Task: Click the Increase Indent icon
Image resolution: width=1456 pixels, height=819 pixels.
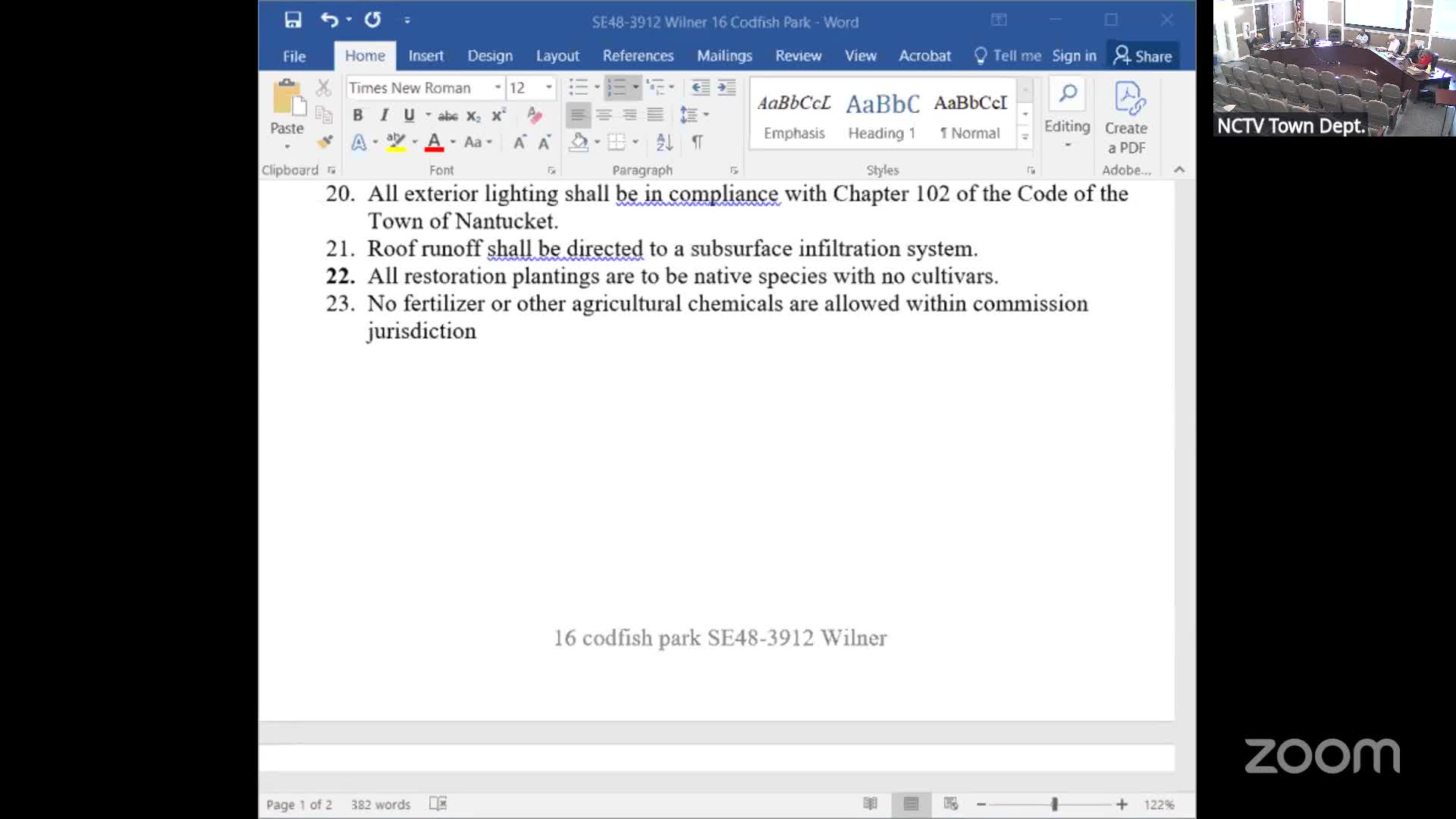Action: [726, 88]
